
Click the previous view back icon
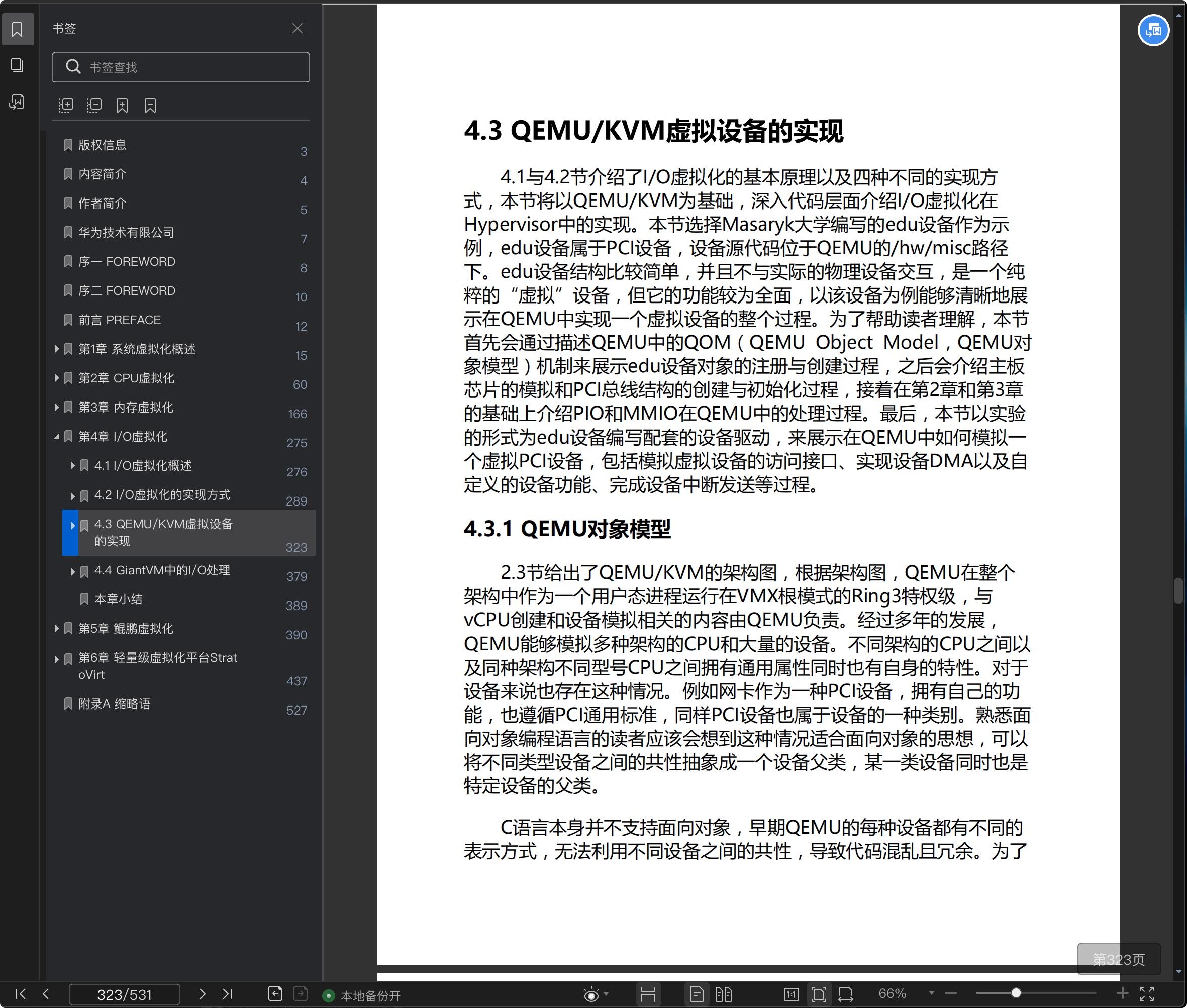click(x=275, y=994)
